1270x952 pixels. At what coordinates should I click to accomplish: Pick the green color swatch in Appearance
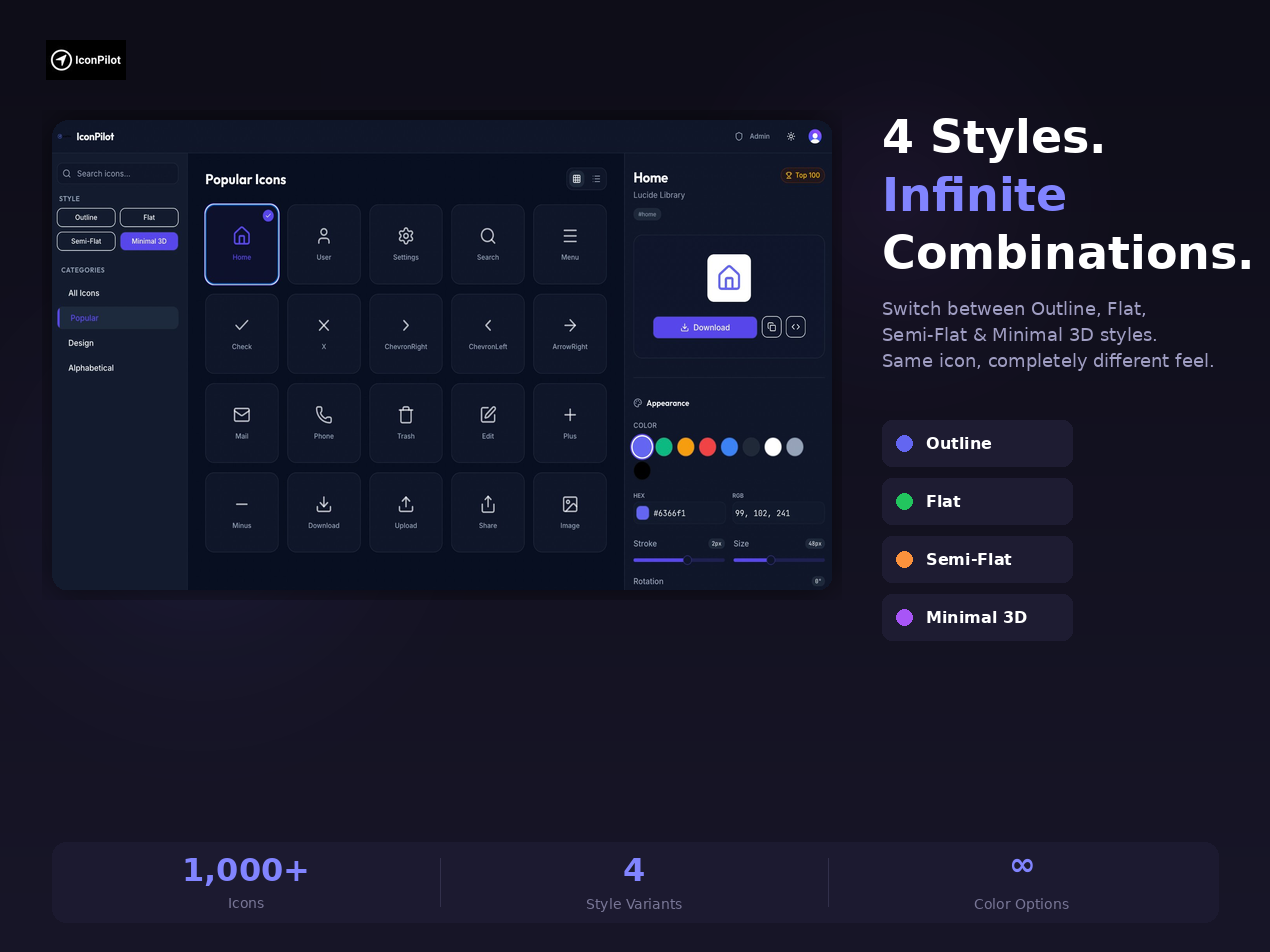point(664,447)
